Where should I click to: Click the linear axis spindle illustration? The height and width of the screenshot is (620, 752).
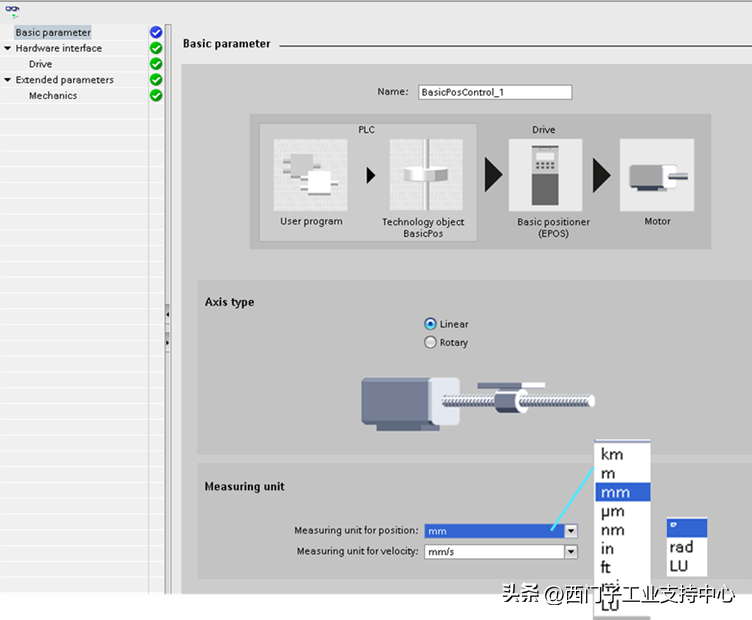point(477,402)
